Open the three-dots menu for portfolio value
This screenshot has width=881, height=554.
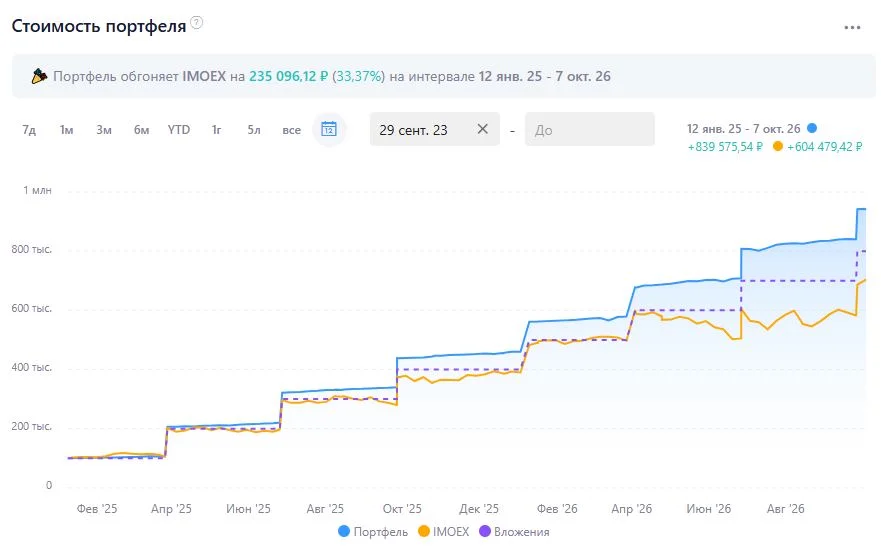[852, 28]
